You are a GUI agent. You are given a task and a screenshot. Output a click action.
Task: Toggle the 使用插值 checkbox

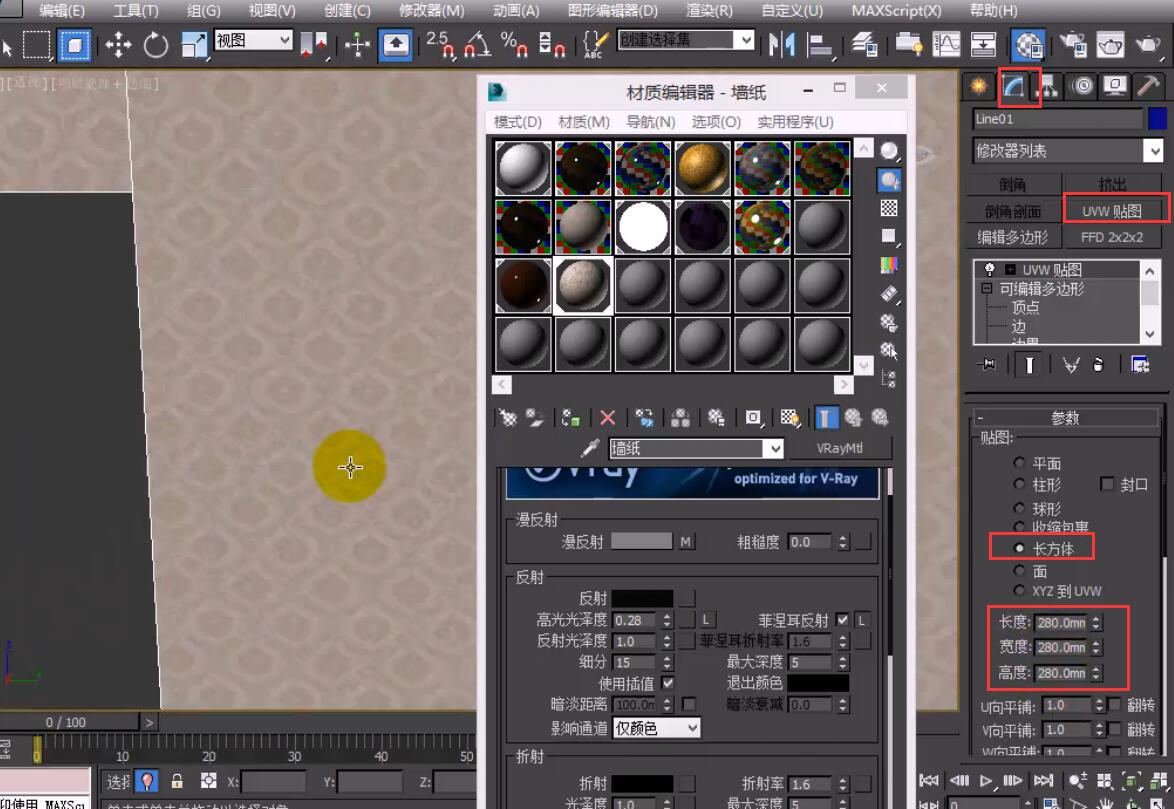coord(668,683)
